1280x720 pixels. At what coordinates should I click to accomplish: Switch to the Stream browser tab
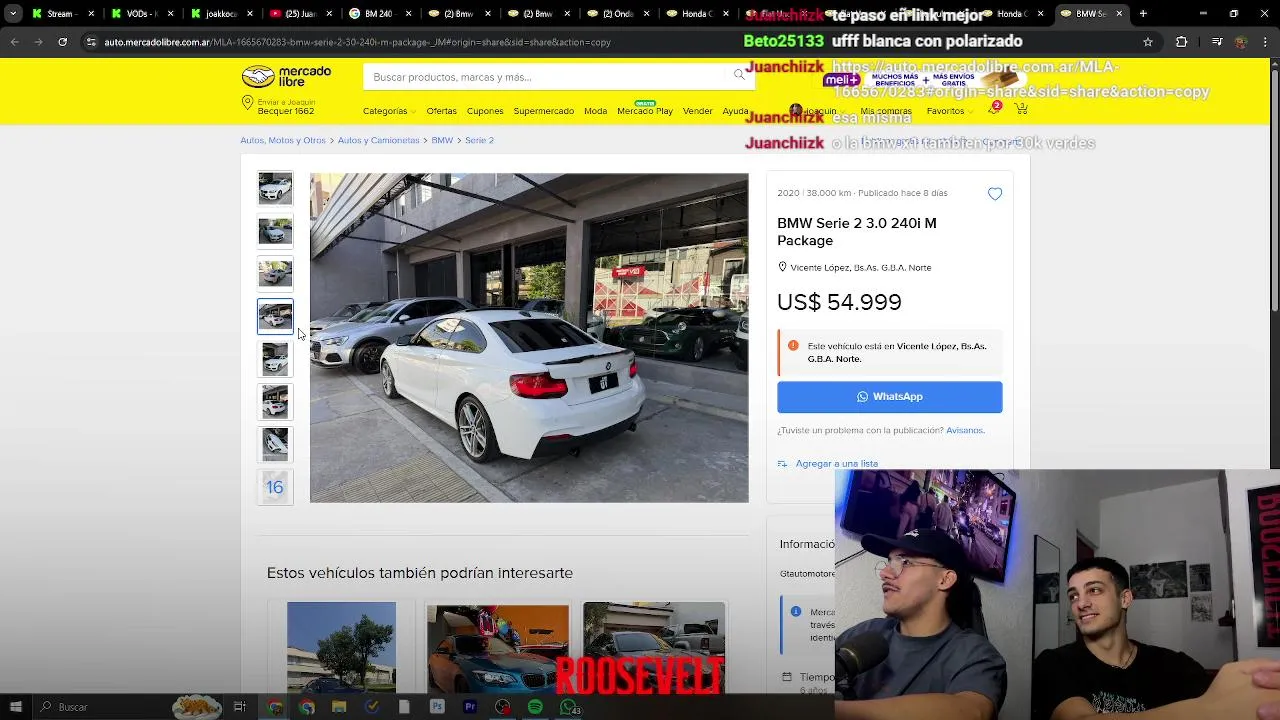(61, 14)
